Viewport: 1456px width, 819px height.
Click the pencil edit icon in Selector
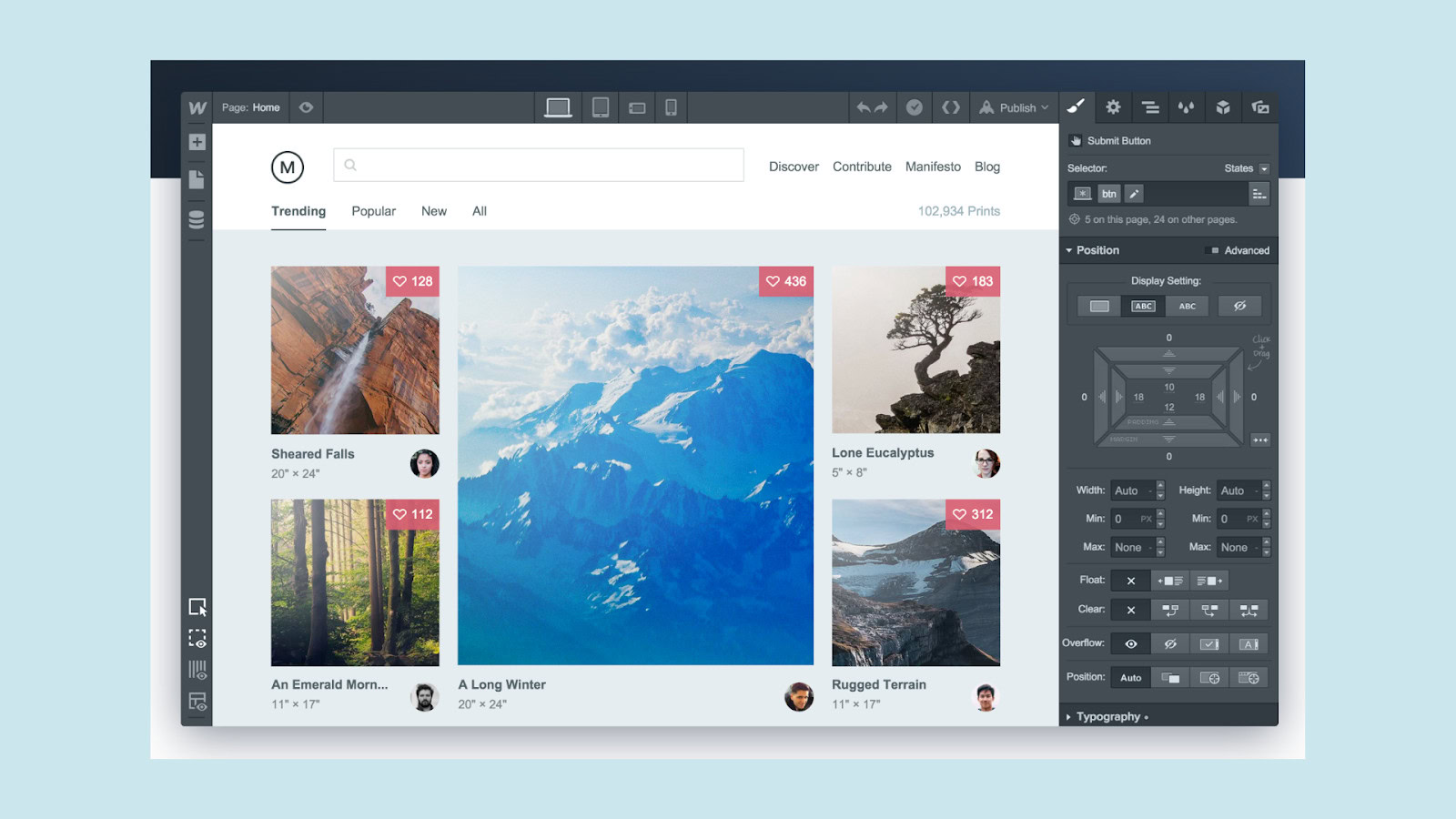[x=1133, y=194]
